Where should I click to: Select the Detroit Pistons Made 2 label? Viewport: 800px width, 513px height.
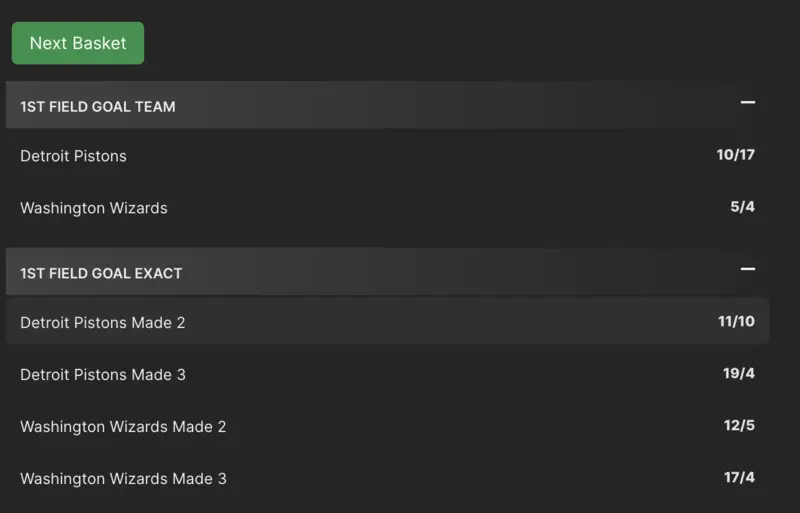103,323
